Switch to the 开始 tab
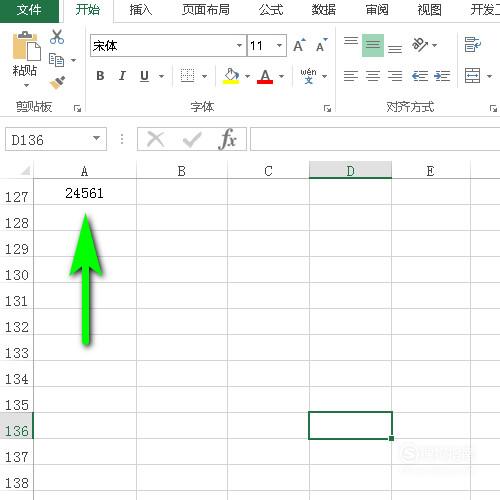This screenshot has width=500, height=500. pyautogui.click(x=88, y=10)
